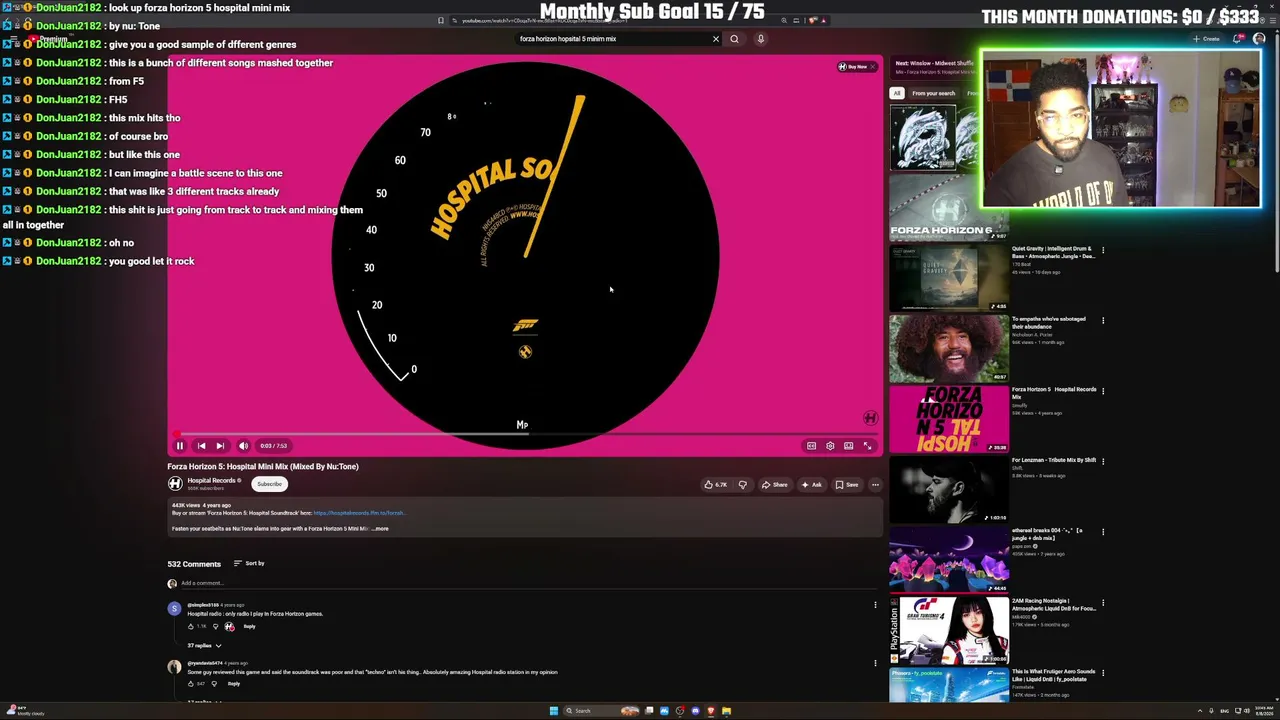Open Brave browser icon on taskbar
The width and height of the screenshot is (1280, 720).
711,711
